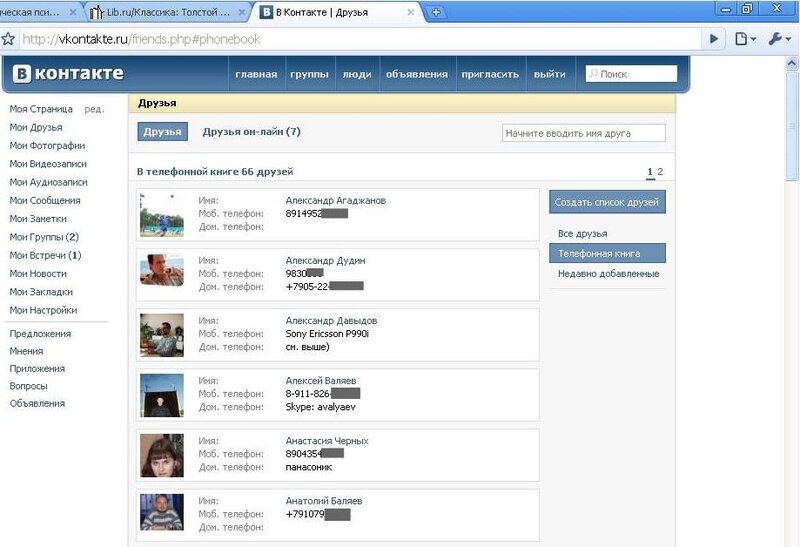Open Анатолий Баляев profile photo
The height and width of the screenshot is (547, 800).
[162, 512]
